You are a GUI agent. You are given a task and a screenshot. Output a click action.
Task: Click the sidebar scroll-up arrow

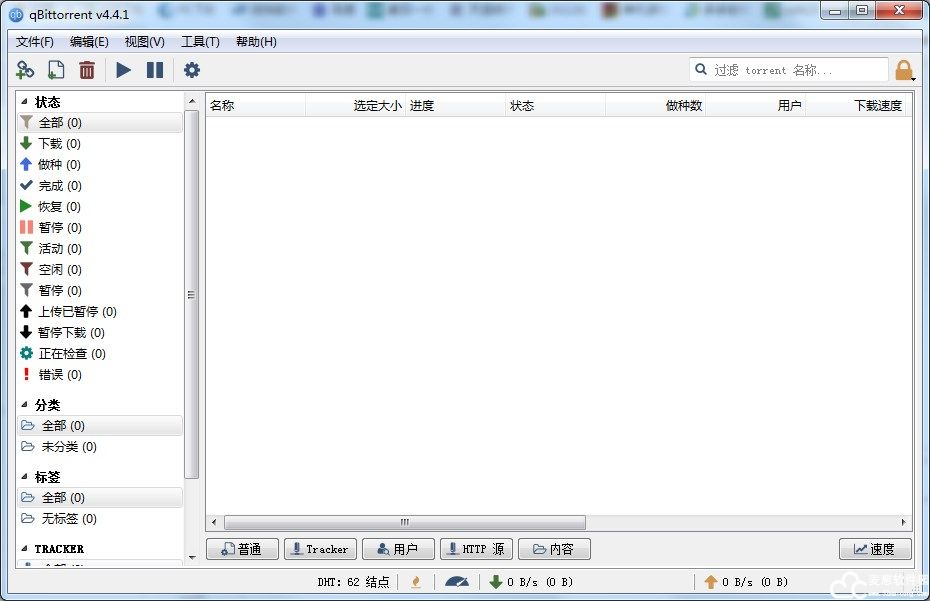[192, 101]
